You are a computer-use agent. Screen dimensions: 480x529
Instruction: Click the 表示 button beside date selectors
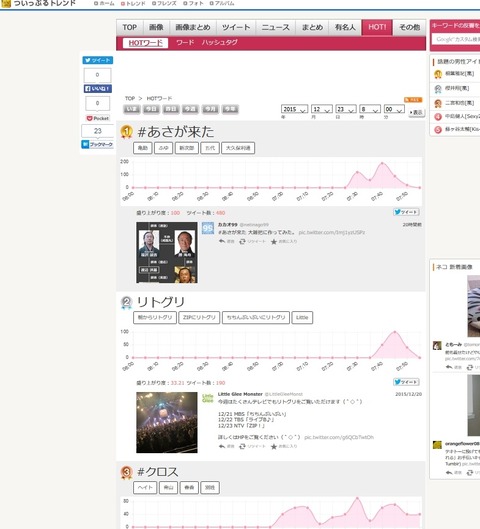(x=416, y=112)
